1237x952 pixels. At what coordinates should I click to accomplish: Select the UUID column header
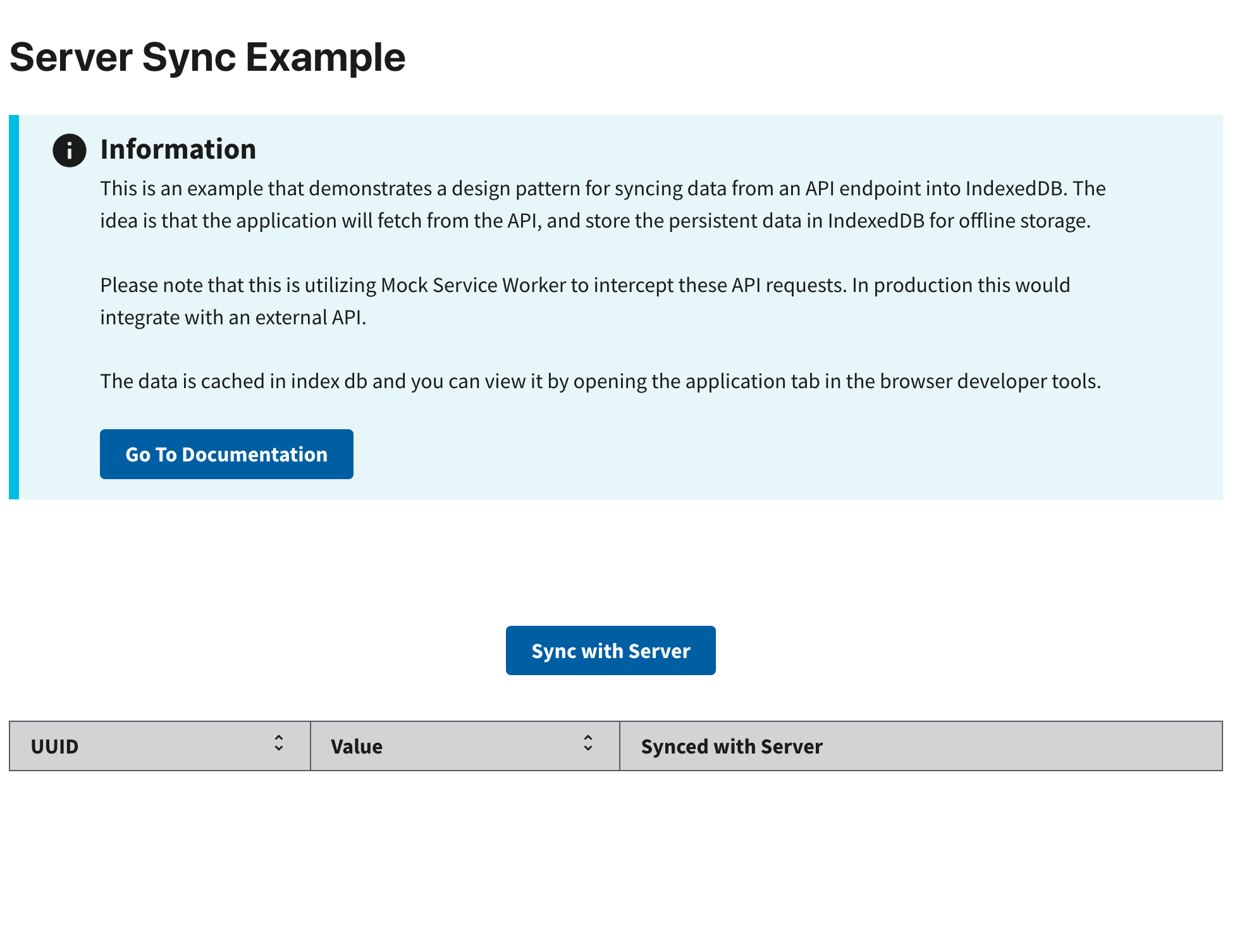tap(126, 746)
